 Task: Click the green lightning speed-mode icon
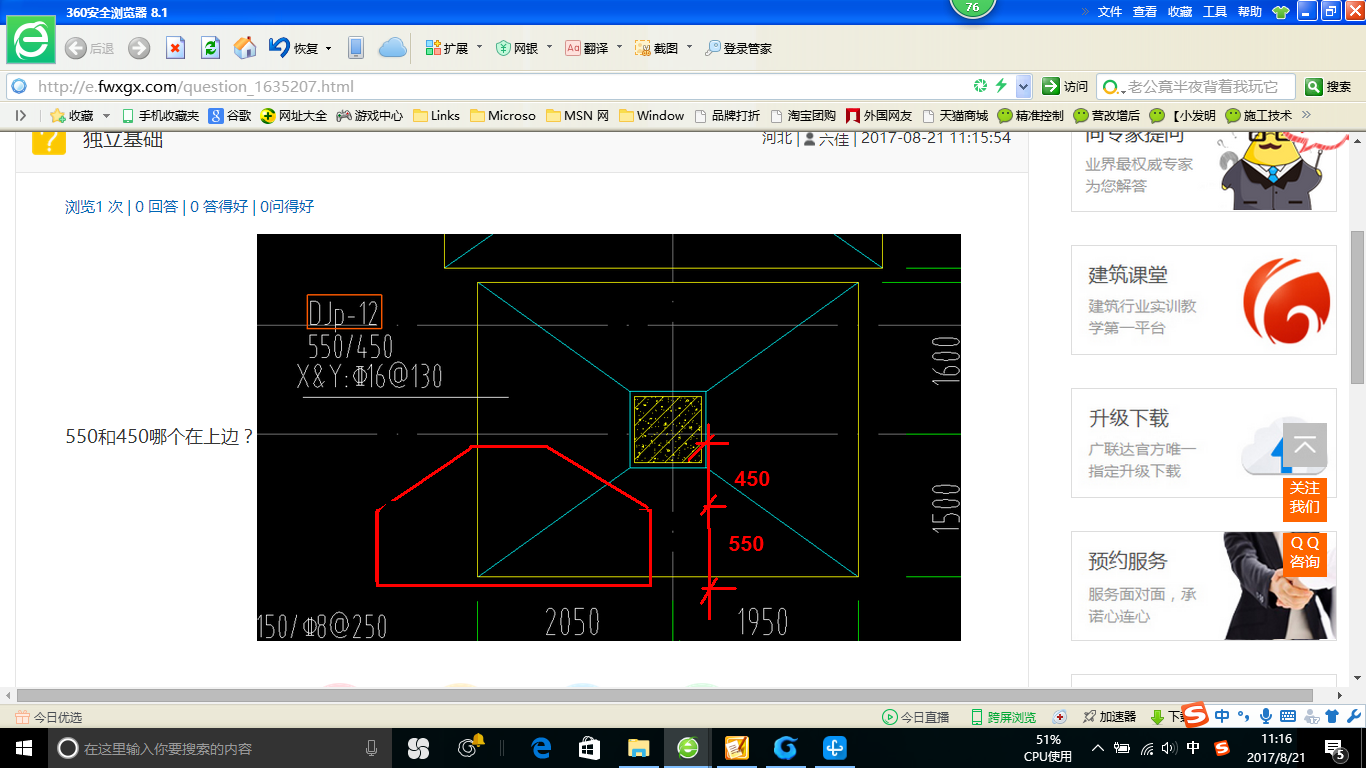(x=1001, y=86)
